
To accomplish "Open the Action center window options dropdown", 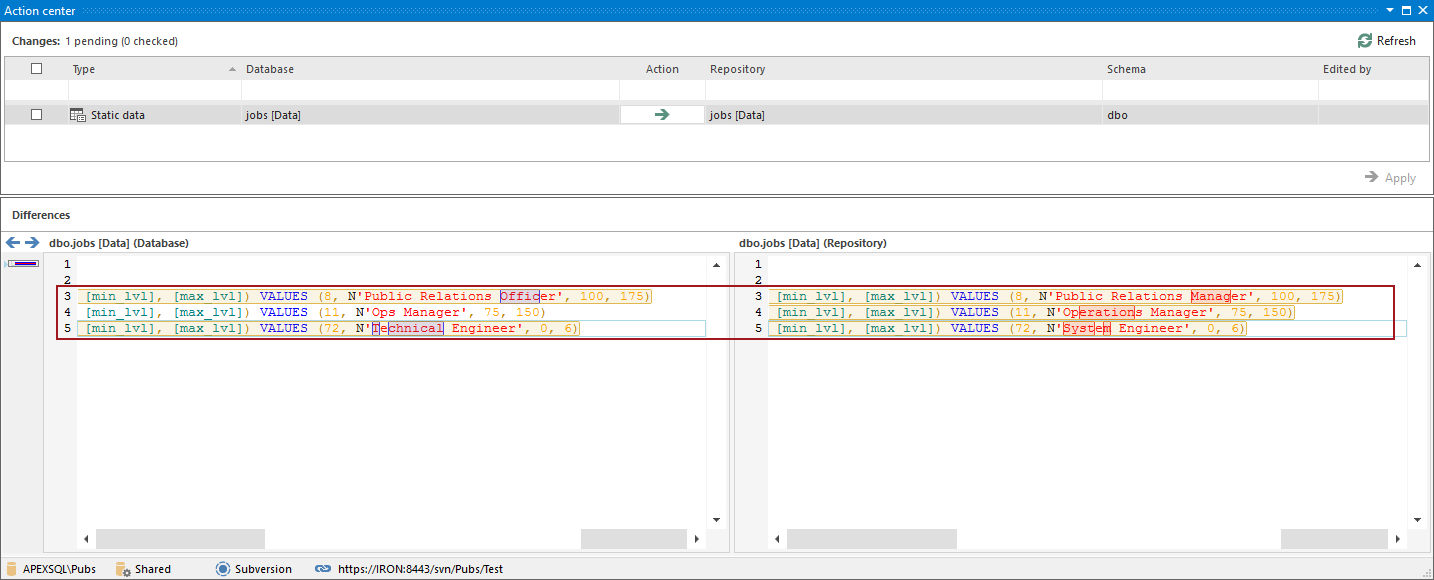I will click(1389, 10).
